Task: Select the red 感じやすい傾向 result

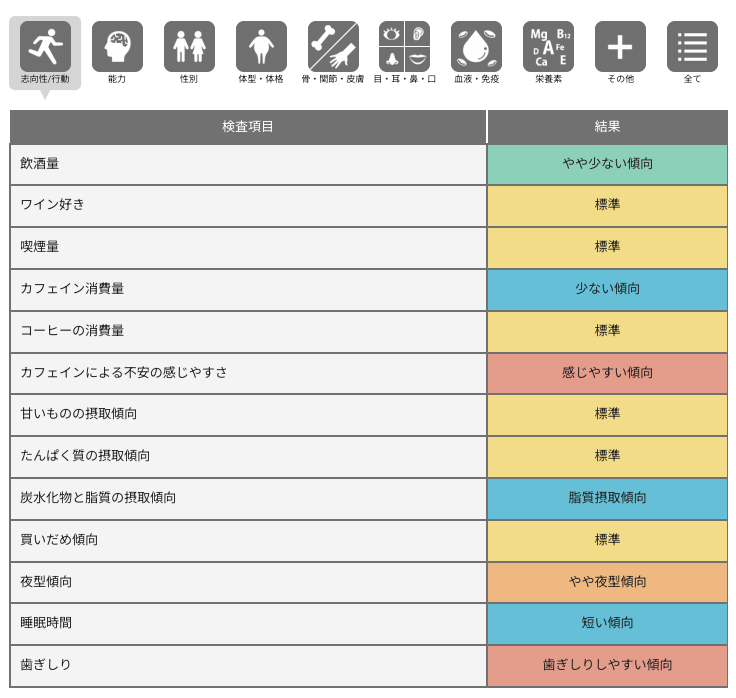Action: [607, 373]
